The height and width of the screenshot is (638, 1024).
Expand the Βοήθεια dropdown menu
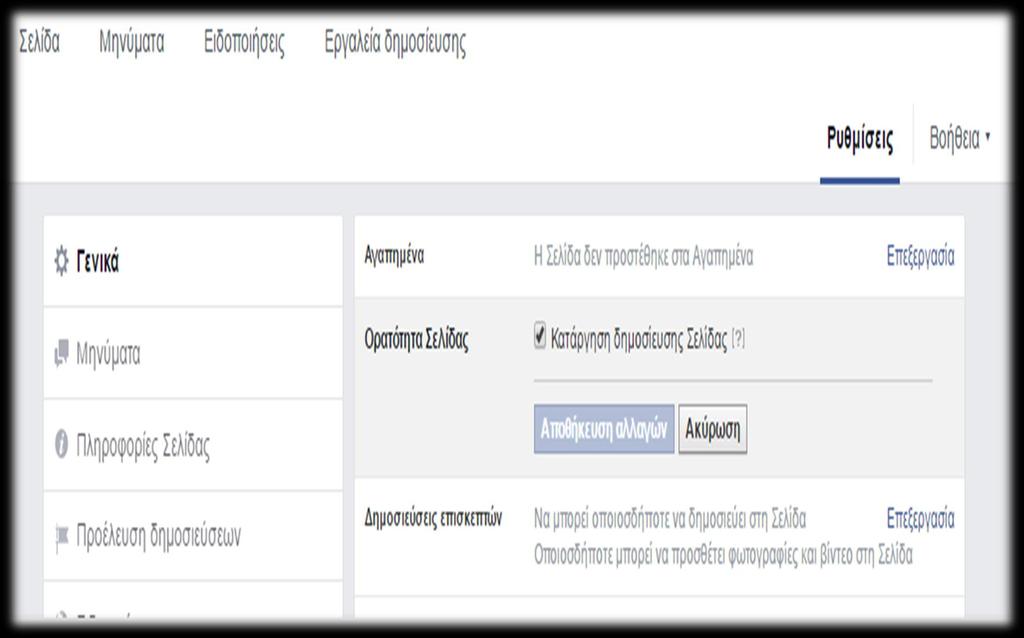(960, 139)
